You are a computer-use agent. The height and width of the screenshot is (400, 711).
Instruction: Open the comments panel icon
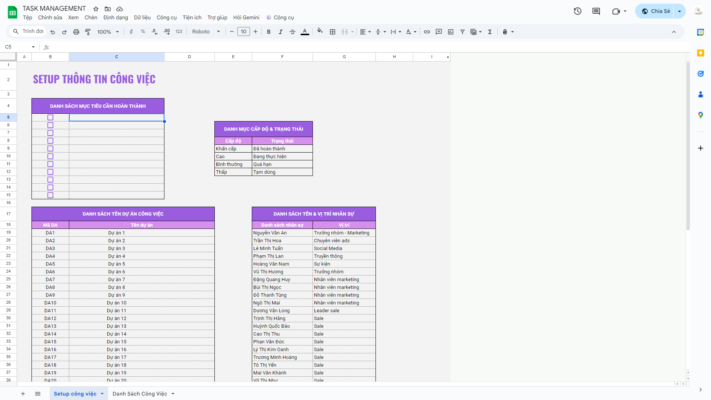click(596, 11)
